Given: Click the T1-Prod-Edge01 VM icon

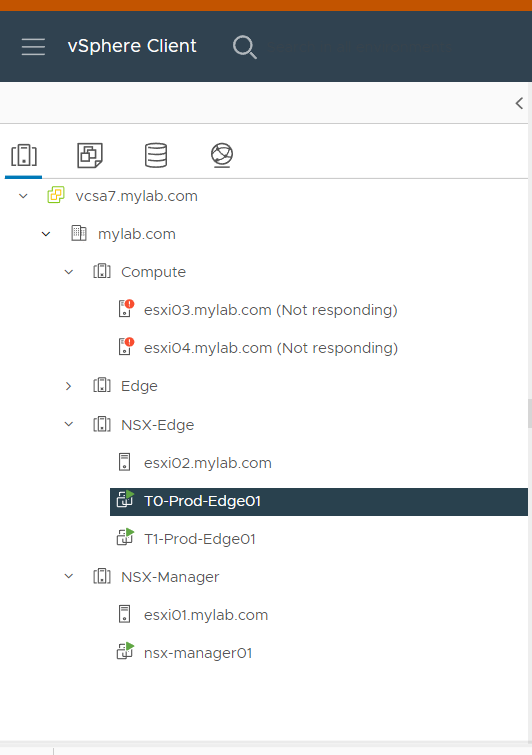Looking at the screenshot, I should [x=125, y=537].
